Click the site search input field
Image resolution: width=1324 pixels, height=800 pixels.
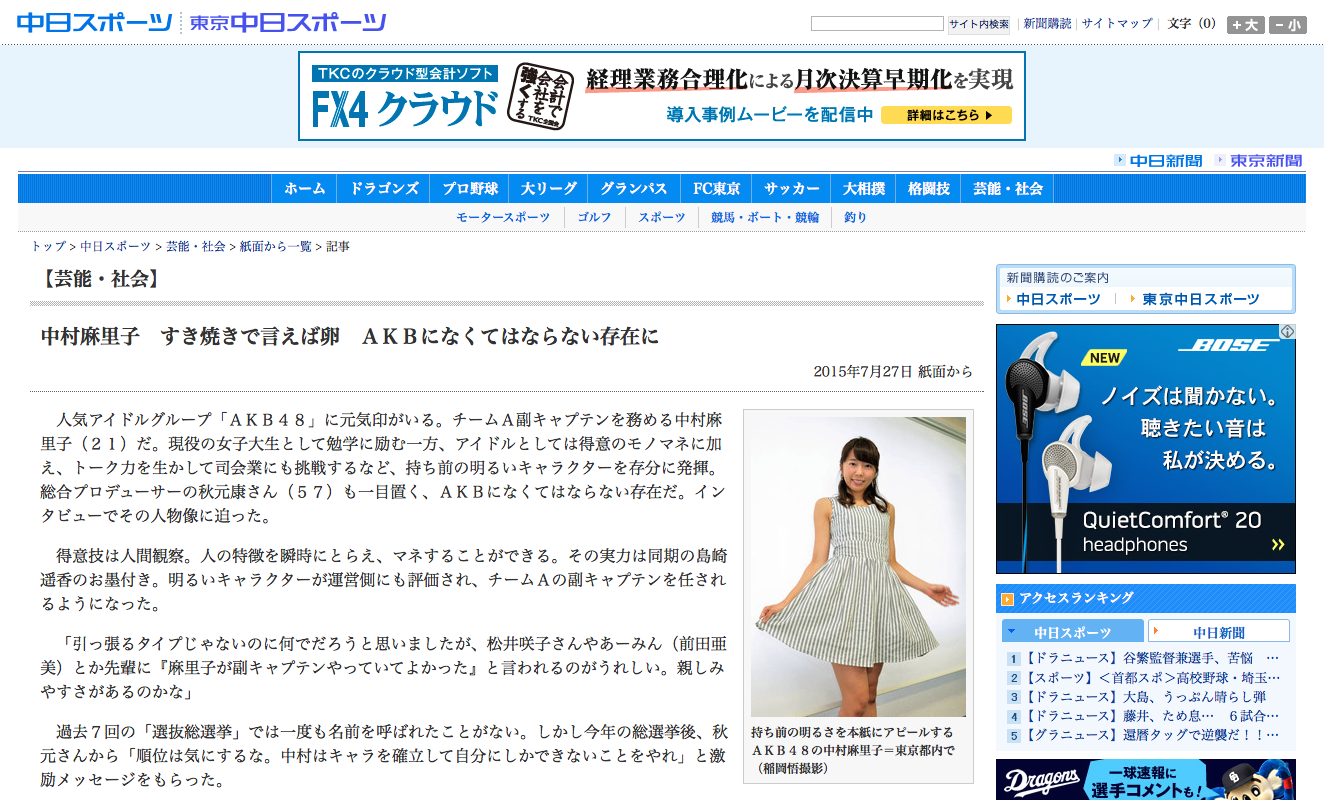pos(877,22)
